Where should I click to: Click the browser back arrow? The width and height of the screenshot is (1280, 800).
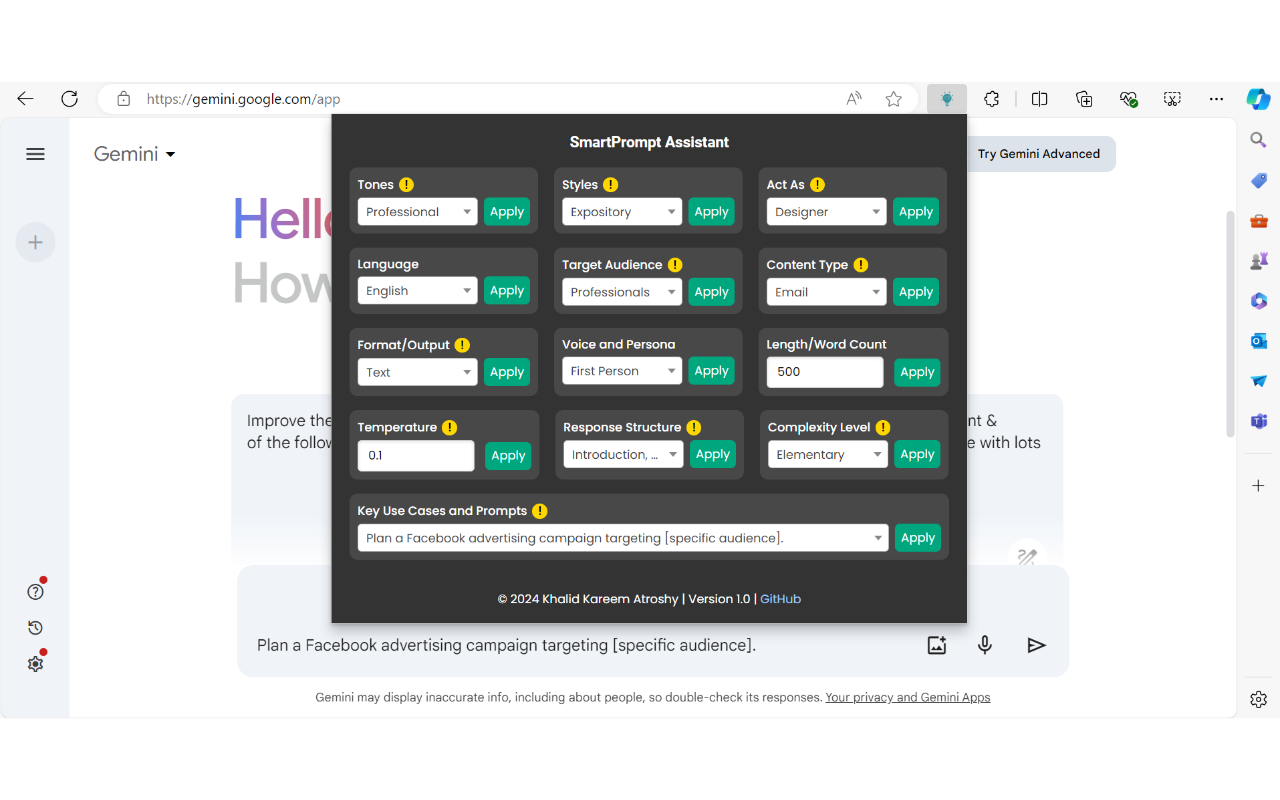pyautogui.click(x=25, y=99)
